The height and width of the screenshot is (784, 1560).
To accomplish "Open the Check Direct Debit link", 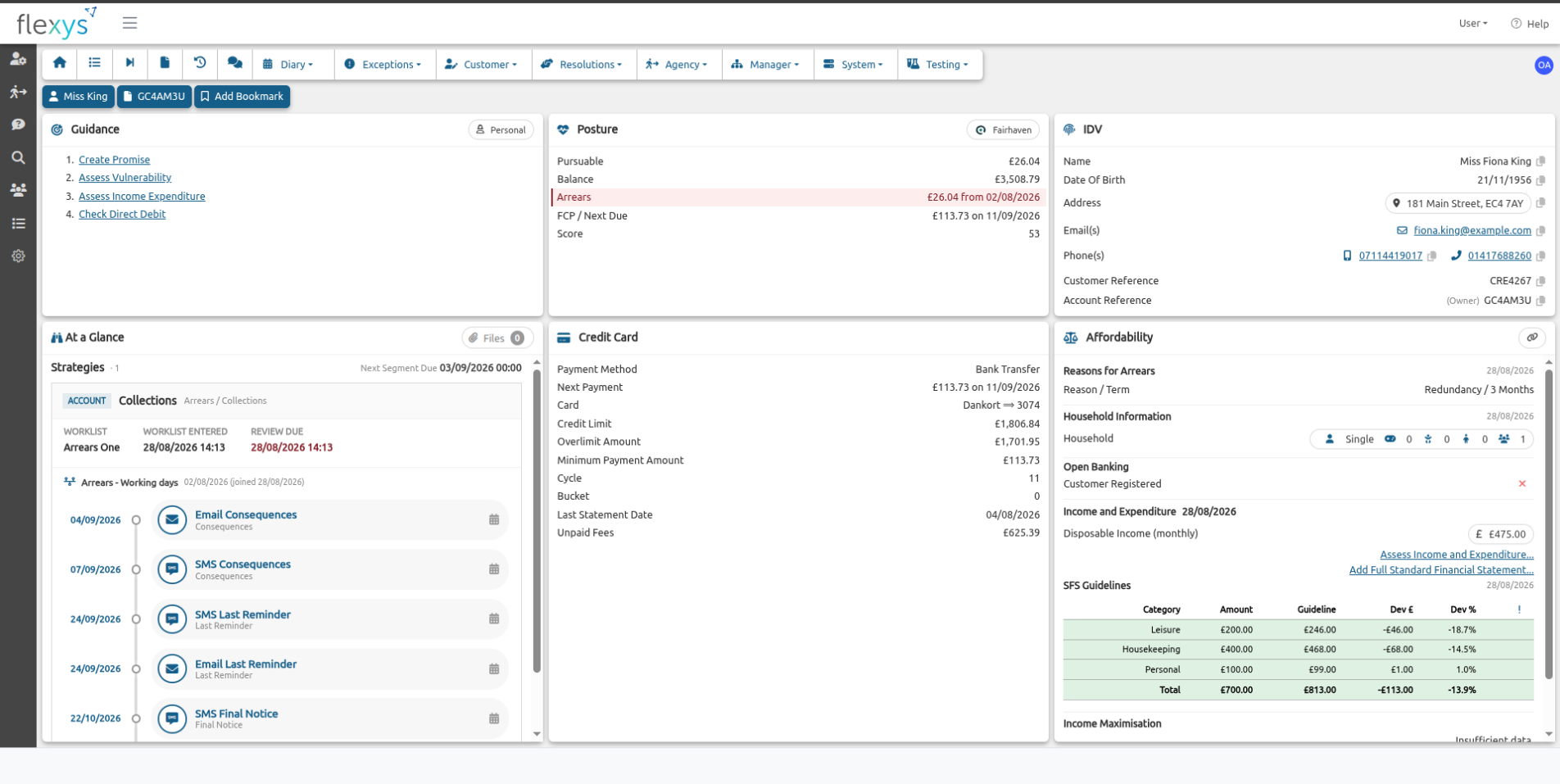I will (x=122, y=215).
